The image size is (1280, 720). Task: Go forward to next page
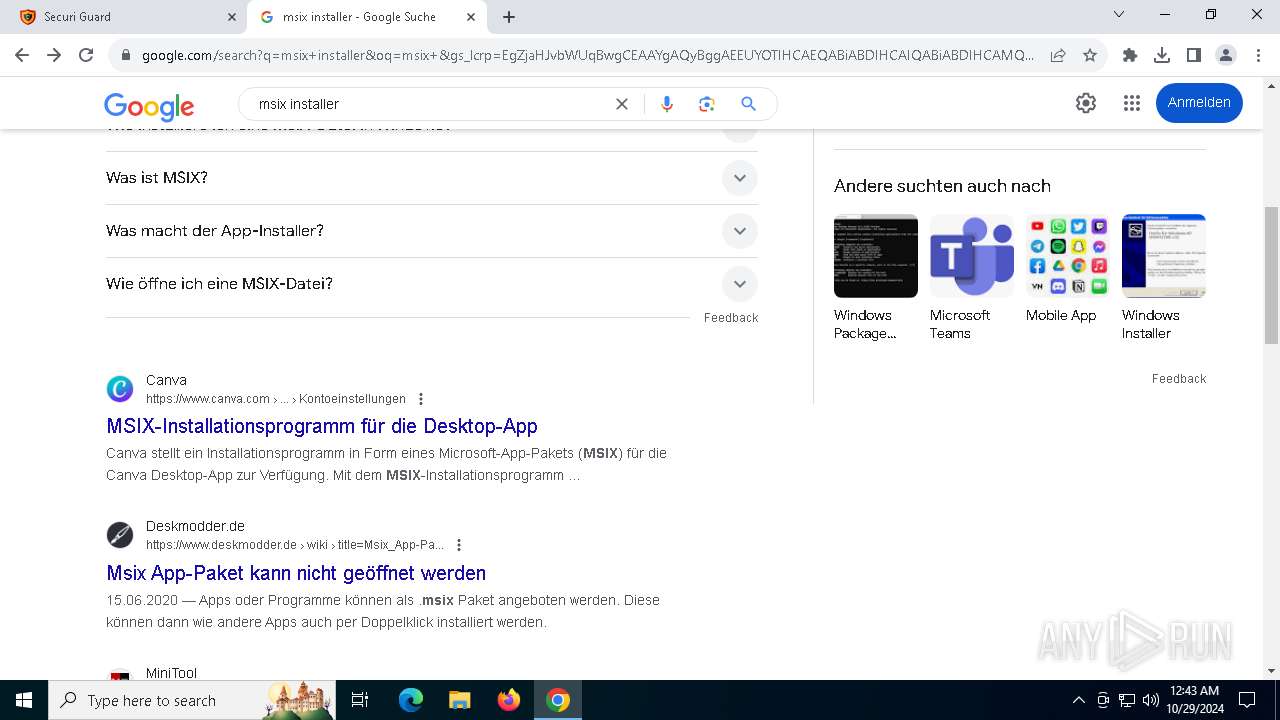pyautogui.click(x=54, y=55)
